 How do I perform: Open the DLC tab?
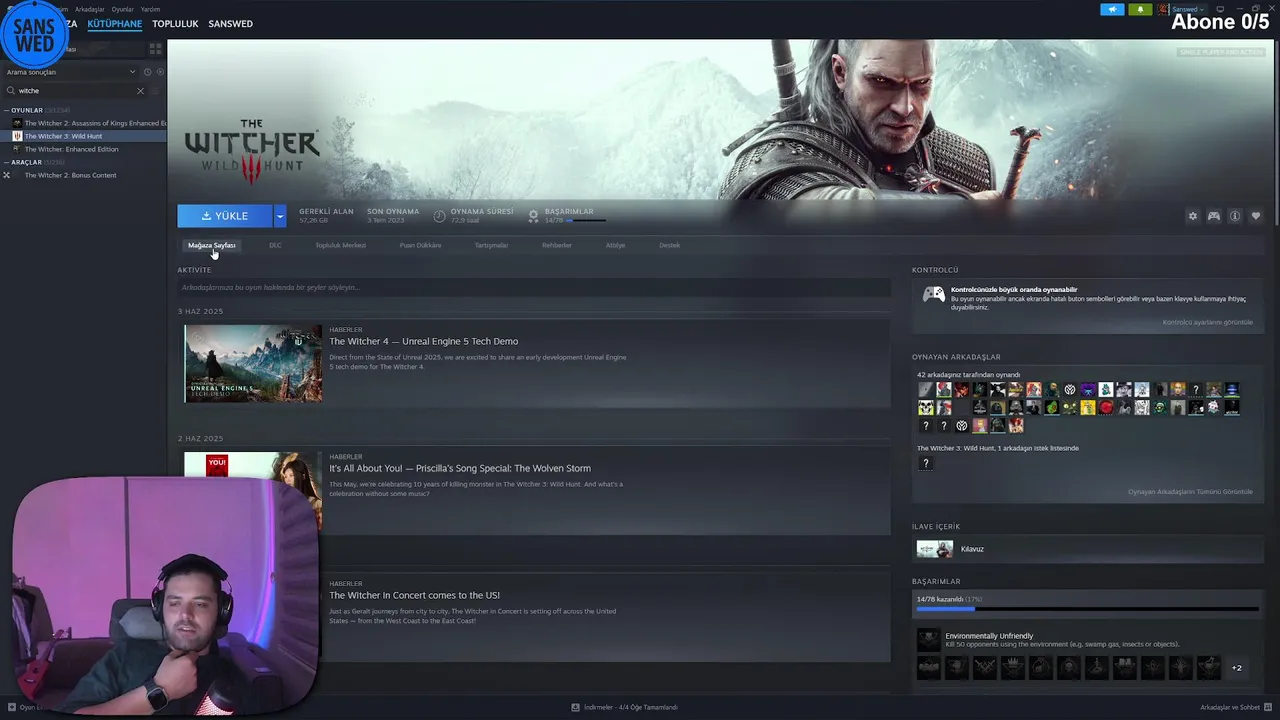coord(275,245)
